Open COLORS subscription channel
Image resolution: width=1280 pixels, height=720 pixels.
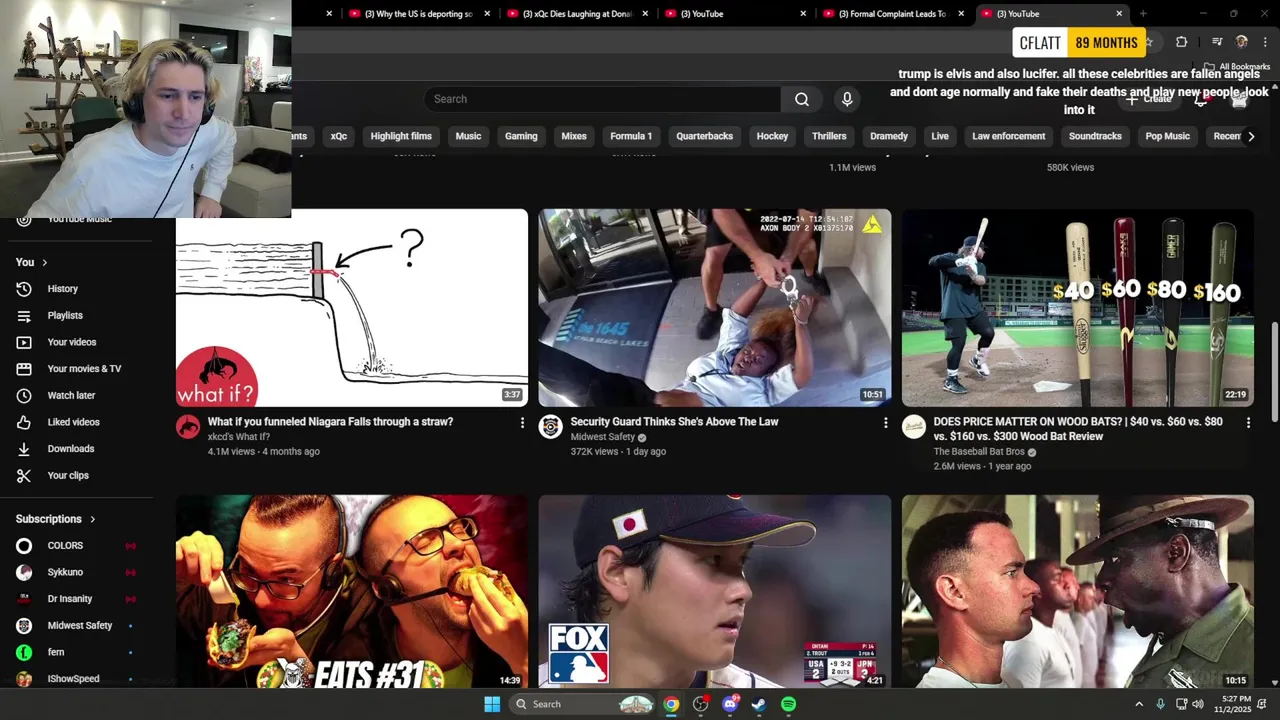(65, 545)
